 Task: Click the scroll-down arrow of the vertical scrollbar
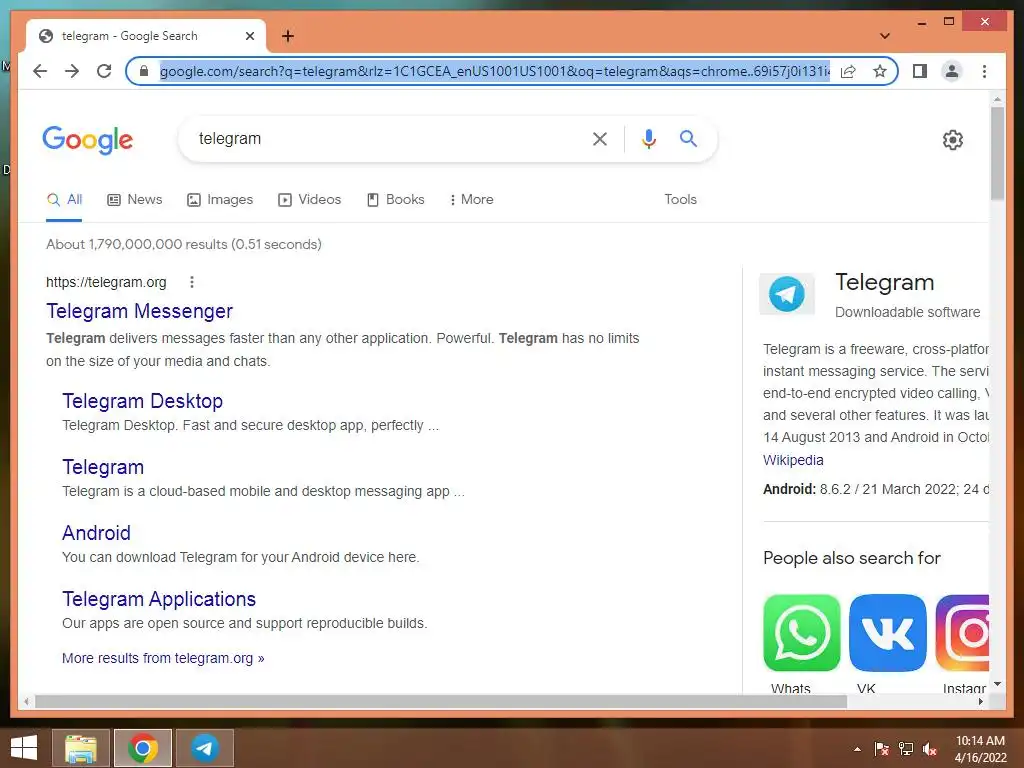tap(997, 684)
